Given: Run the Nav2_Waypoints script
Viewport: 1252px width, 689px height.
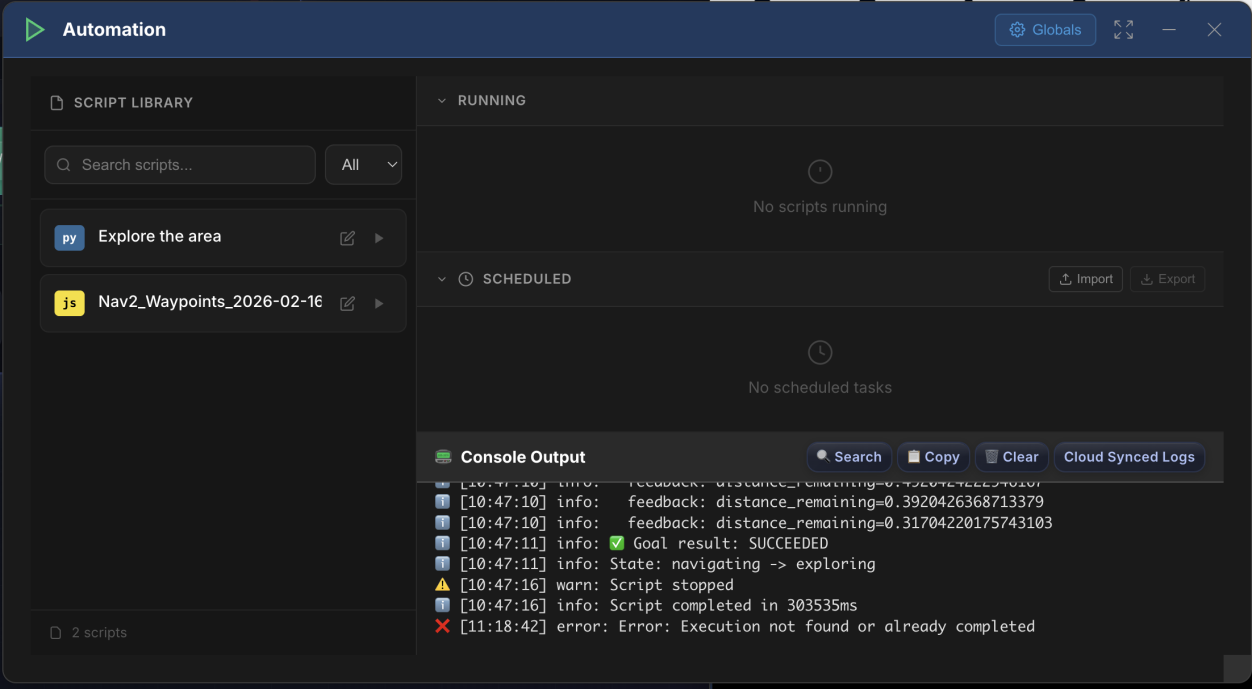Looking at the screenshot, I should point(379,303).
